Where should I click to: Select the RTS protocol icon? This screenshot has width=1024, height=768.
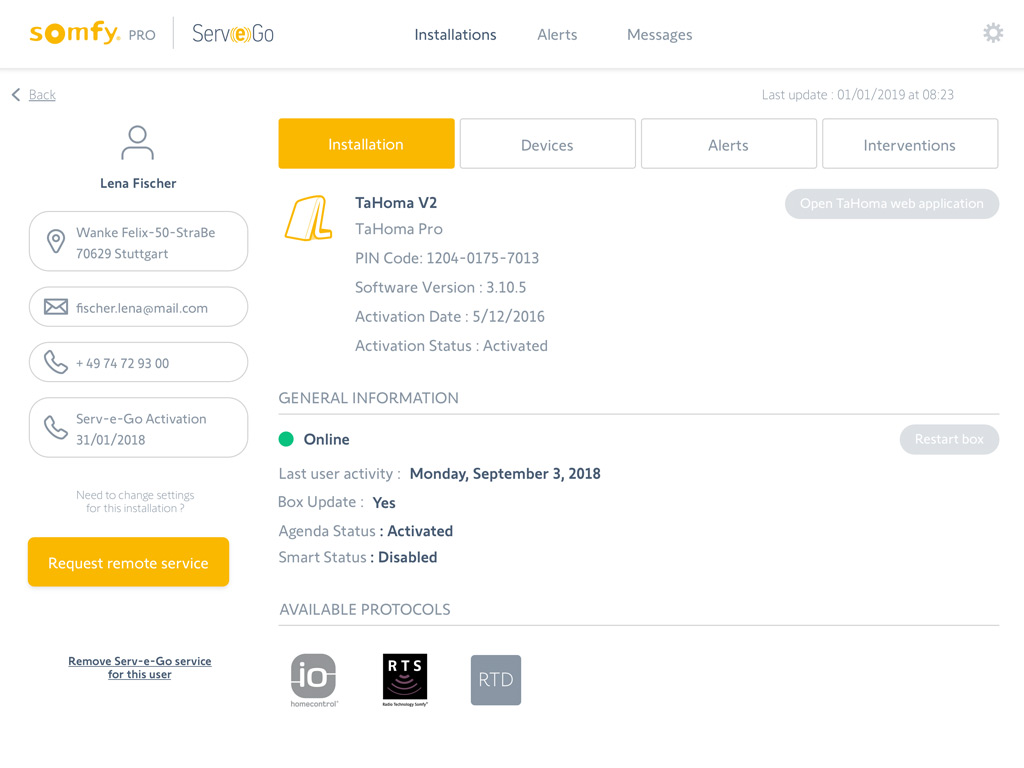[405, 680]
